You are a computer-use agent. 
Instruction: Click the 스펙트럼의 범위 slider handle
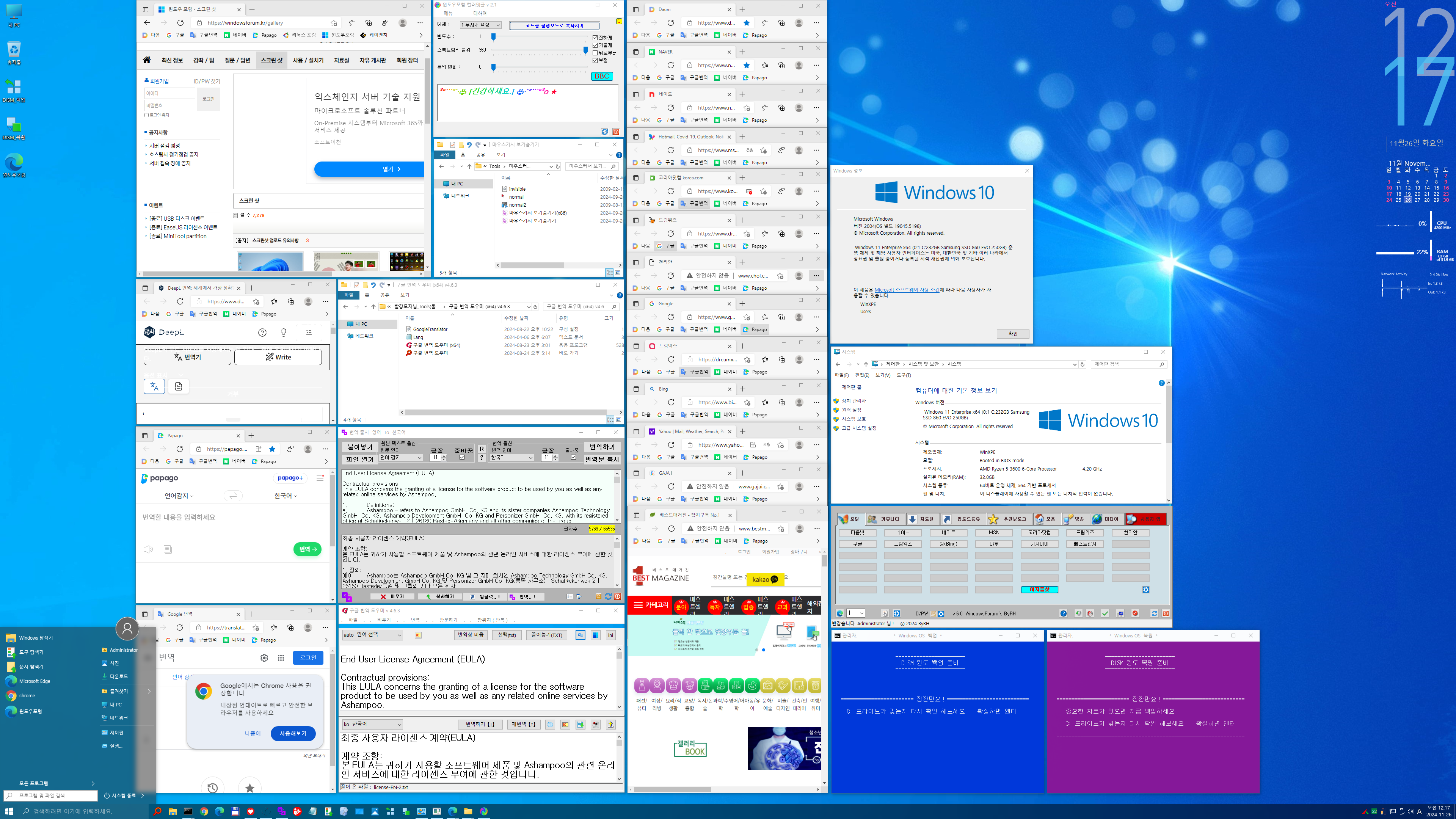coord(585,50)
